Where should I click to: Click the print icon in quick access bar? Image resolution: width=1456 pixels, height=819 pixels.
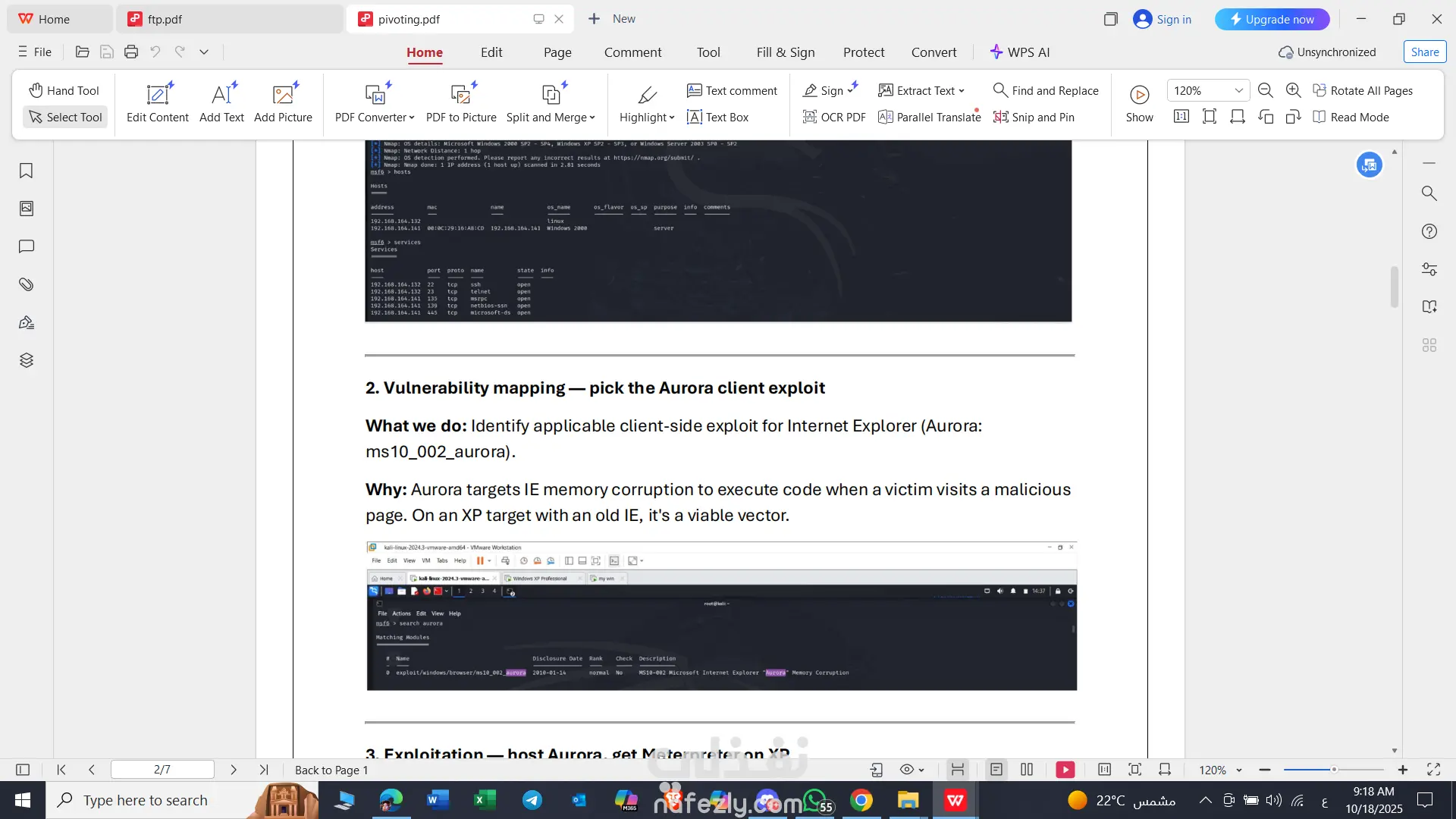point(131,52)
